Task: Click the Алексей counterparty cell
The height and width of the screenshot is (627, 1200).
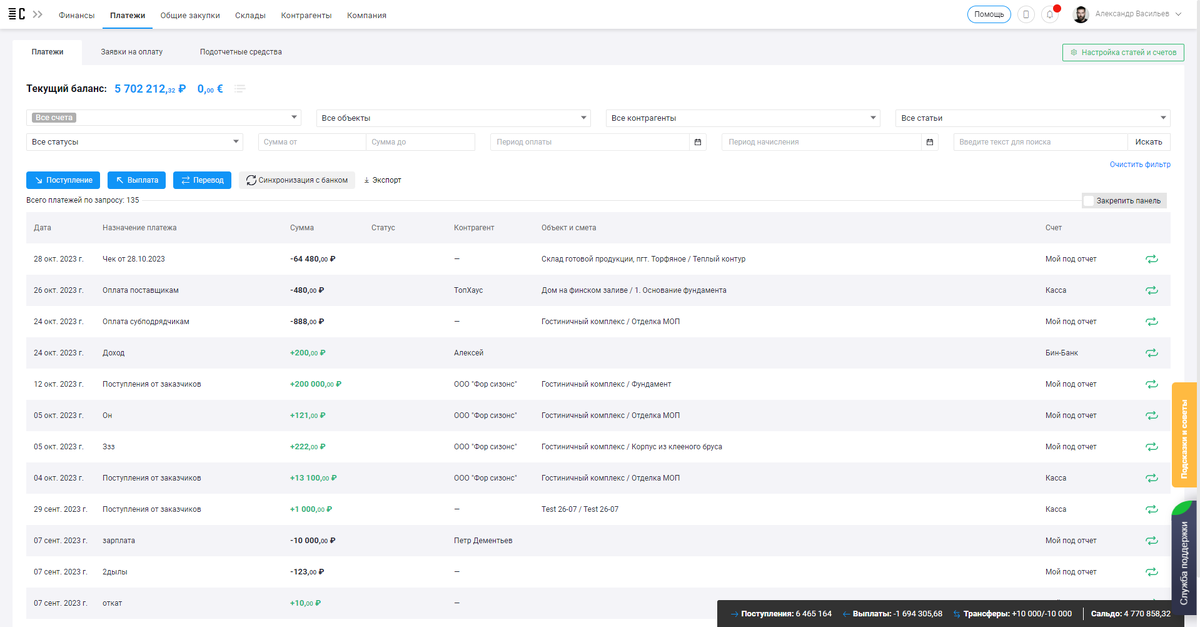Action: click(x=469, y=353)
